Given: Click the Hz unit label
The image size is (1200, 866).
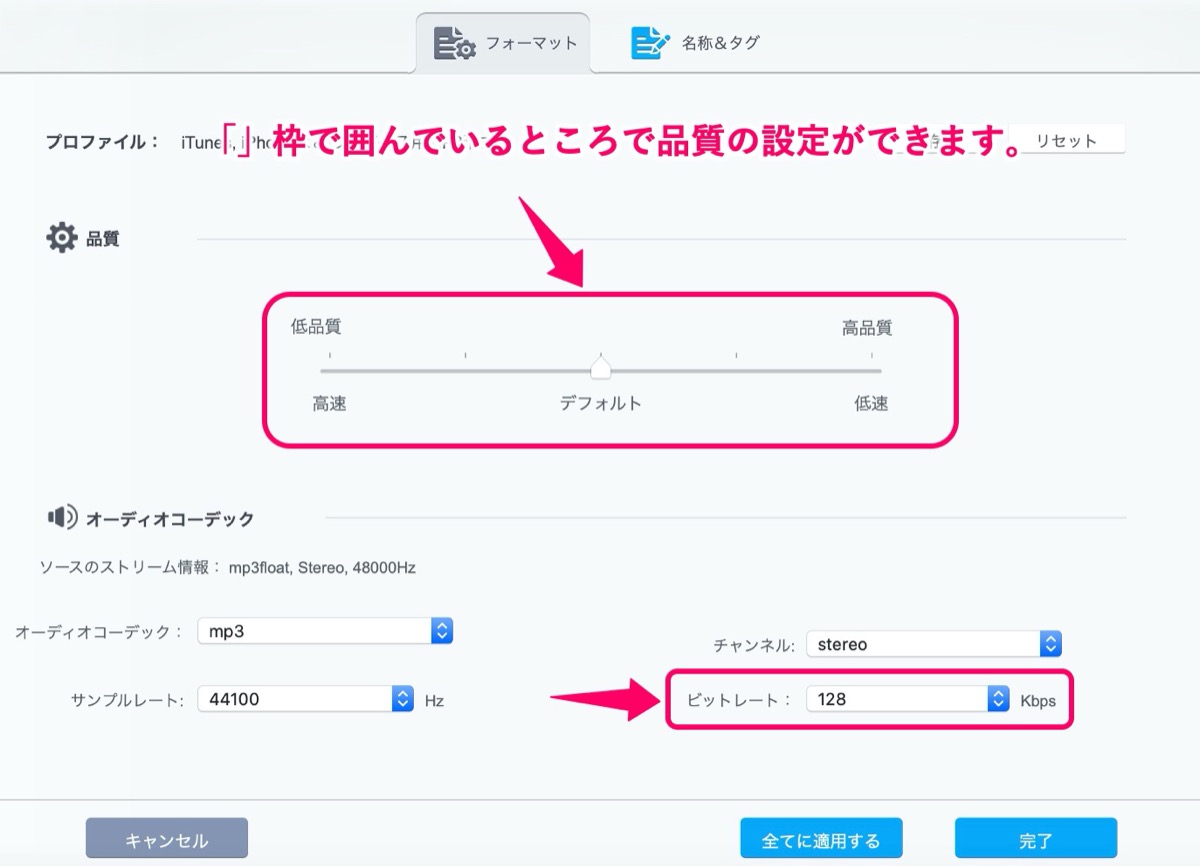Looking at the screenshot, I should pos(434,700).
